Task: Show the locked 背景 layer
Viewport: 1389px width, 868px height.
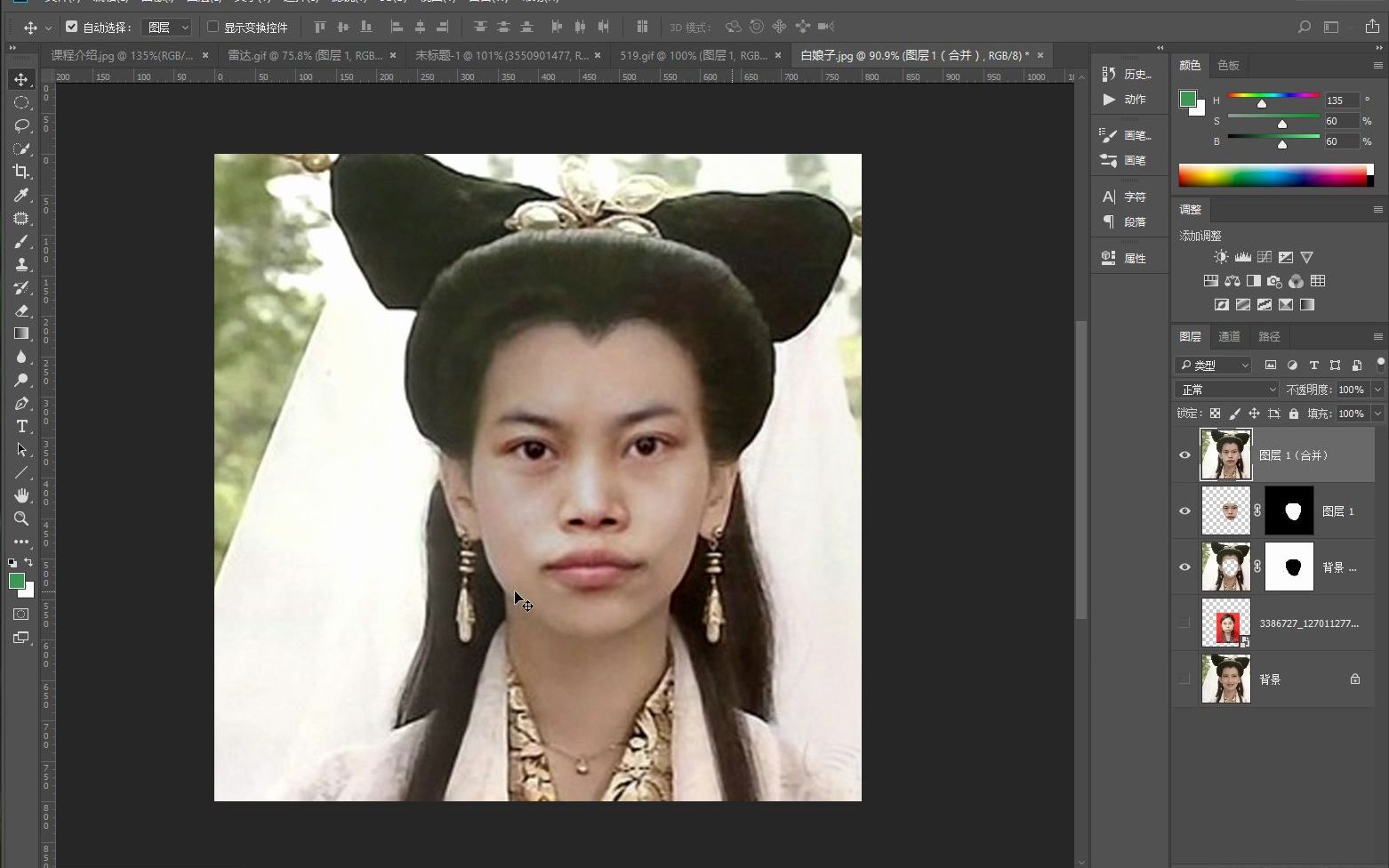Action: coord(1184,679)
